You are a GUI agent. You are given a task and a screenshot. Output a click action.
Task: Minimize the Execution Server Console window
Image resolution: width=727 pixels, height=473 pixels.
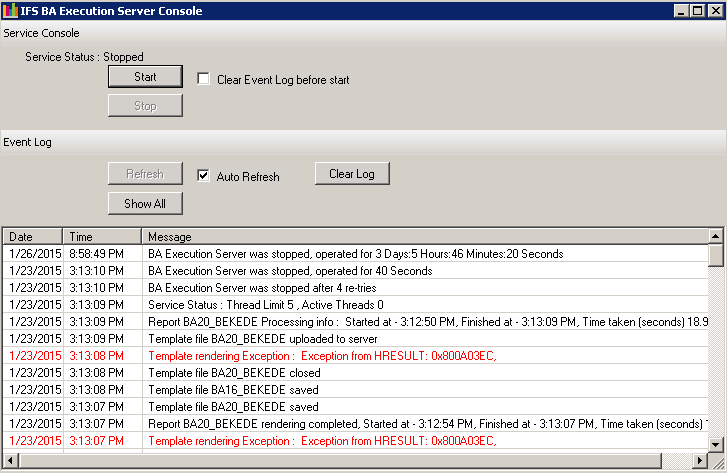pos(681,11)
